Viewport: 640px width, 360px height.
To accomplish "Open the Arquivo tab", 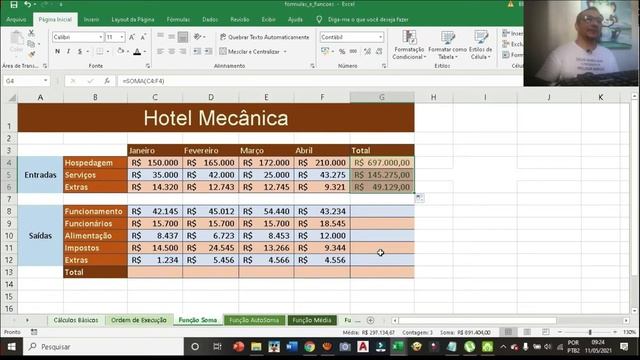I will pyautogui.click(x=16, y=19).
